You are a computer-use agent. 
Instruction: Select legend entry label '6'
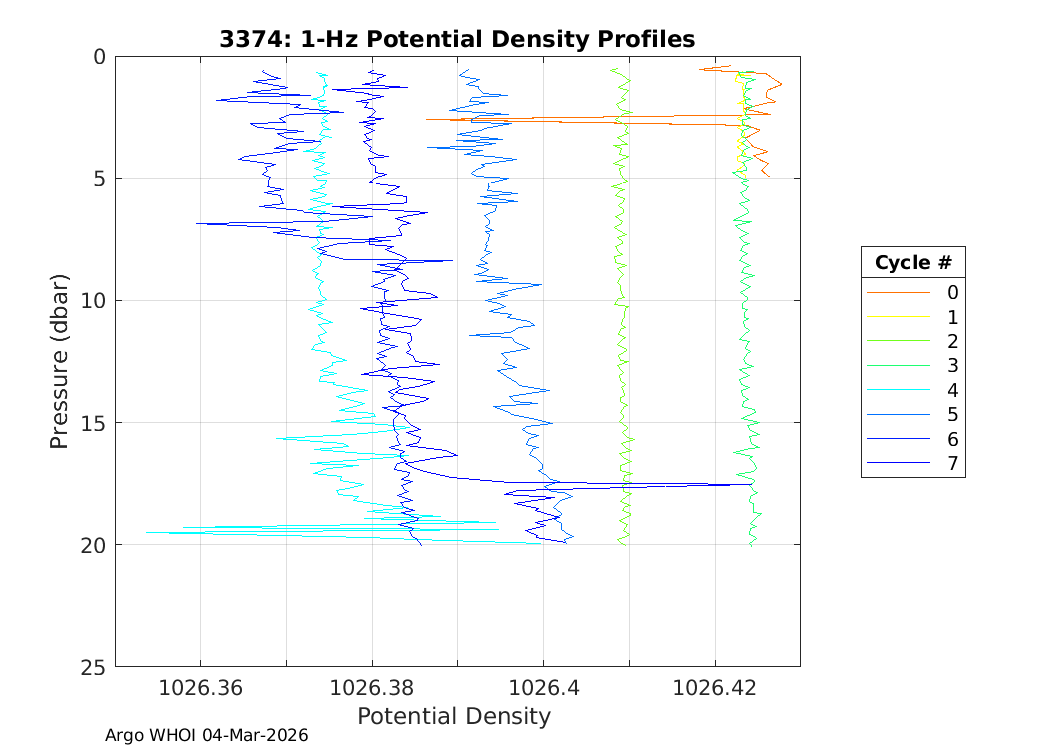click(x=952, y=439)
